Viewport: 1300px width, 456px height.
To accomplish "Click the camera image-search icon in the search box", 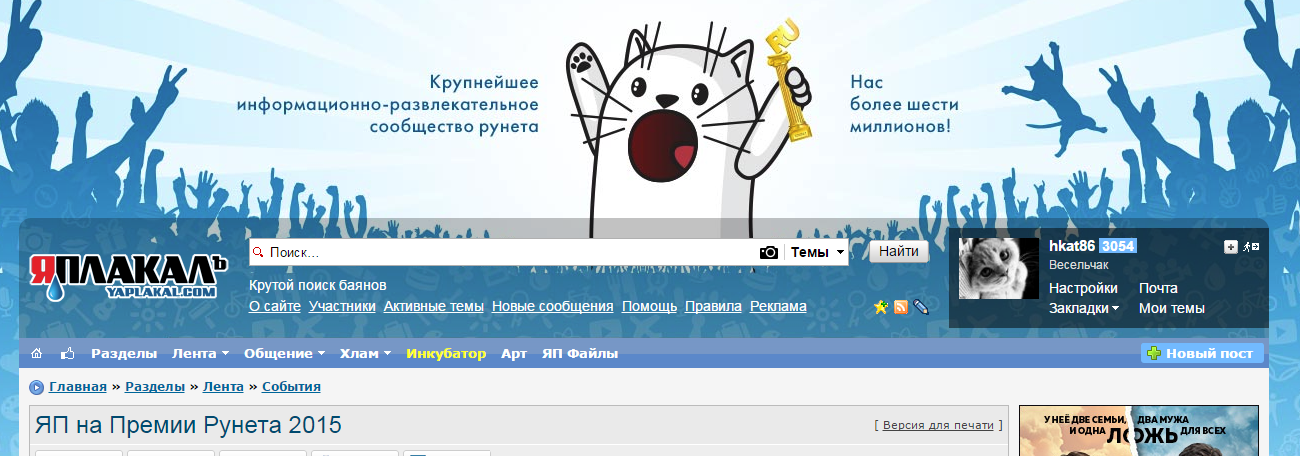I will (x=768, y=252).
